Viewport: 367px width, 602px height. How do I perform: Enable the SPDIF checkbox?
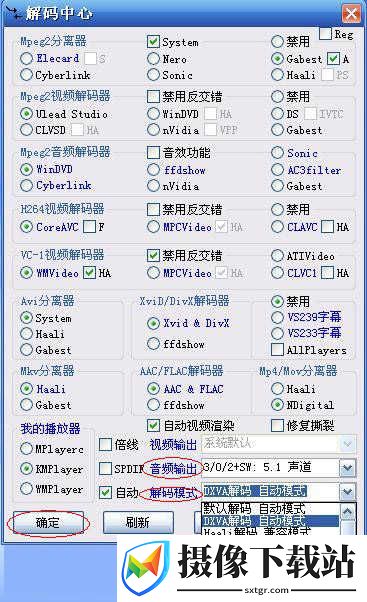[105, 468]
